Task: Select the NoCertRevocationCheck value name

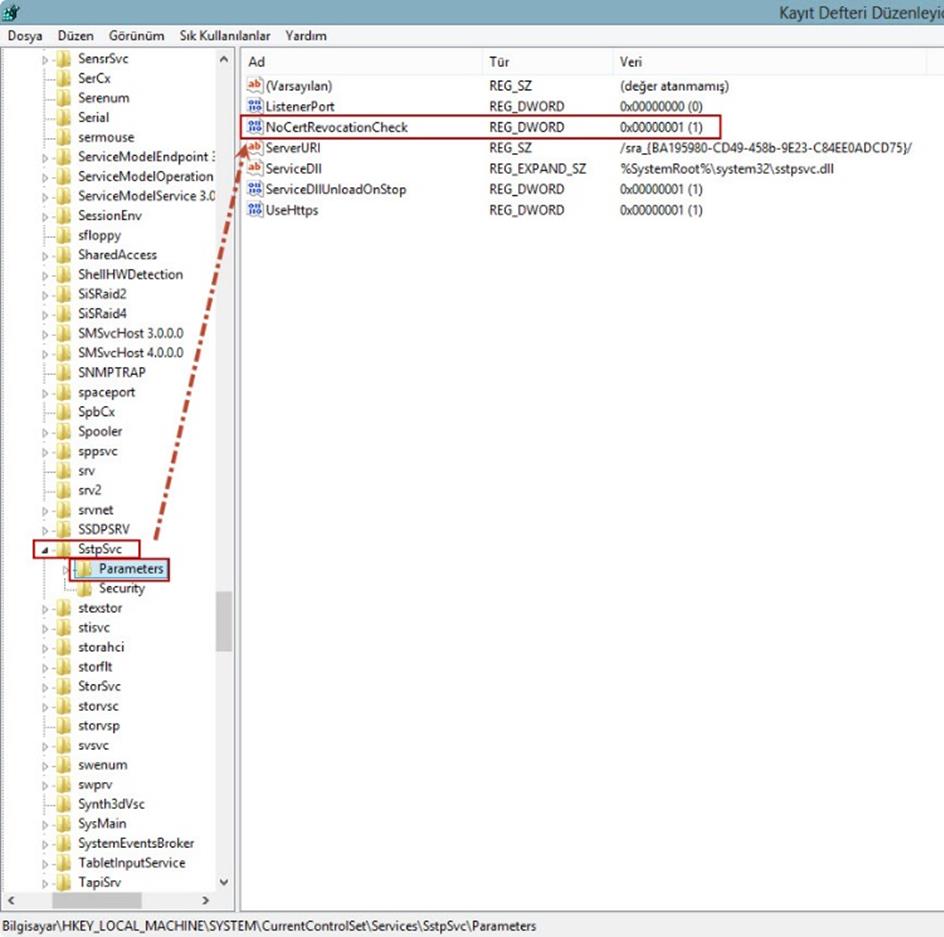Action: coord(337,127)
